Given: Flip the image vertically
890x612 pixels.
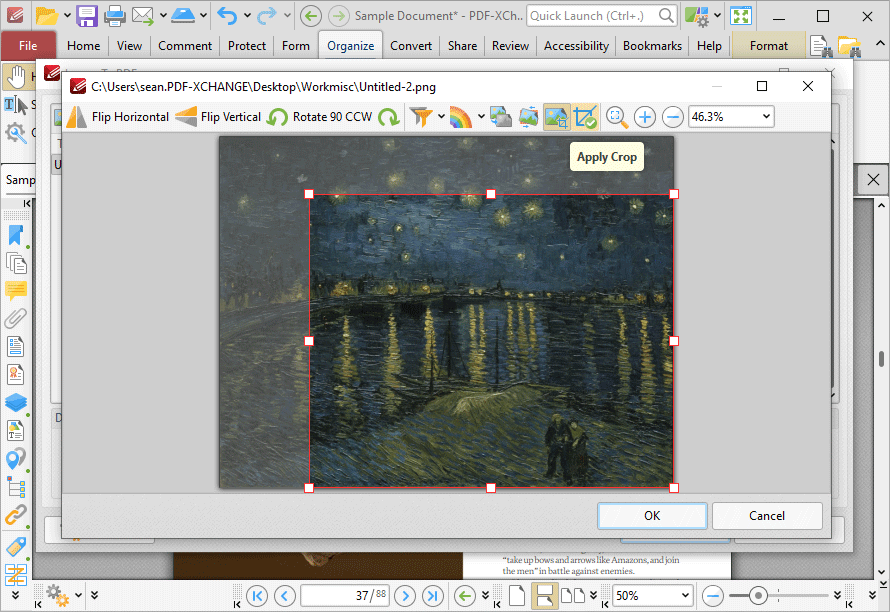Looking at the screenshot, I should [x=219, y=117].
